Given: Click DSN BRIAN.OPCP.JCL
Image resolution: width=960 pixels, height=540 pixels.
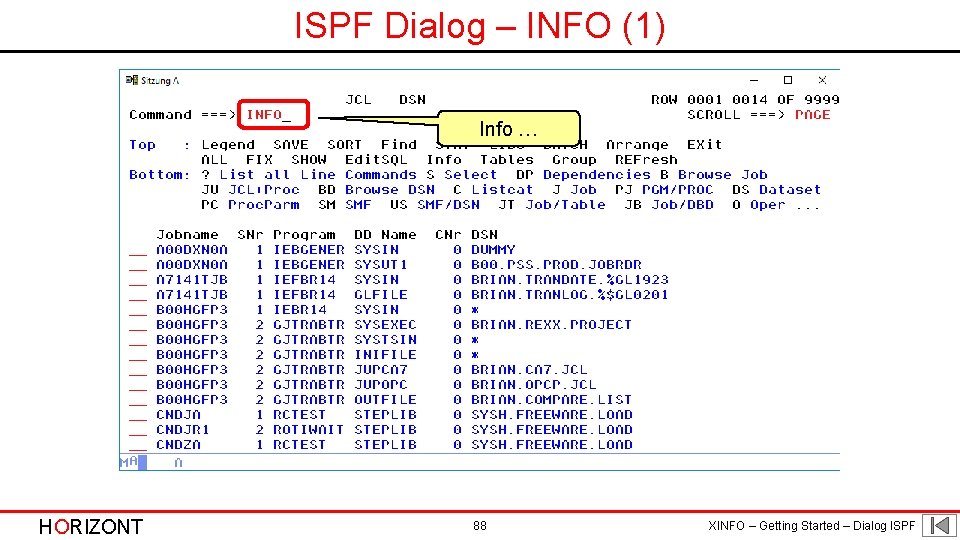Looking at the screenshot, I should (x=533, y=385).
